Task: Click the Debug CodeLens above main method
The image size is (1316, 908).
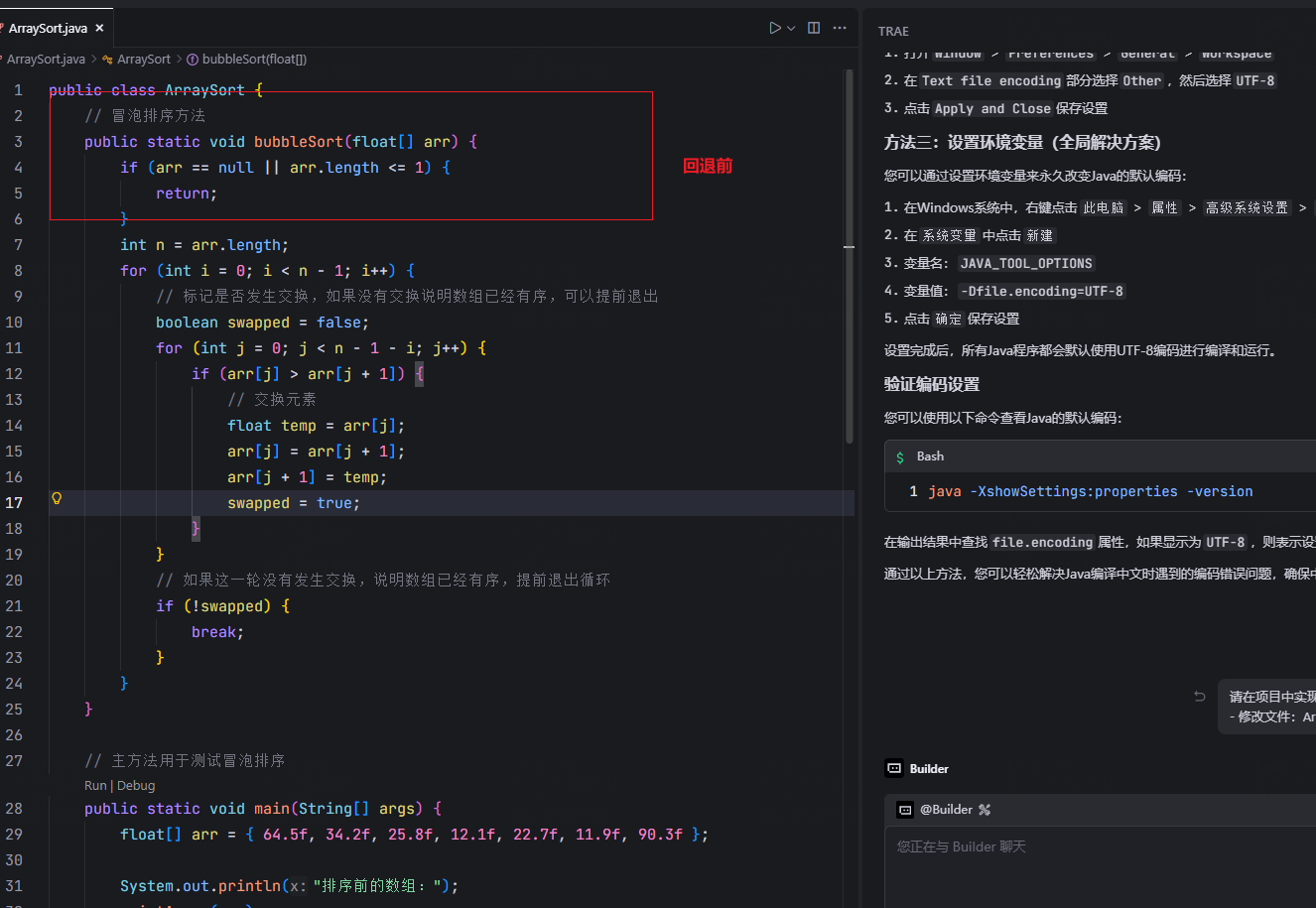Action: [137, 785]
